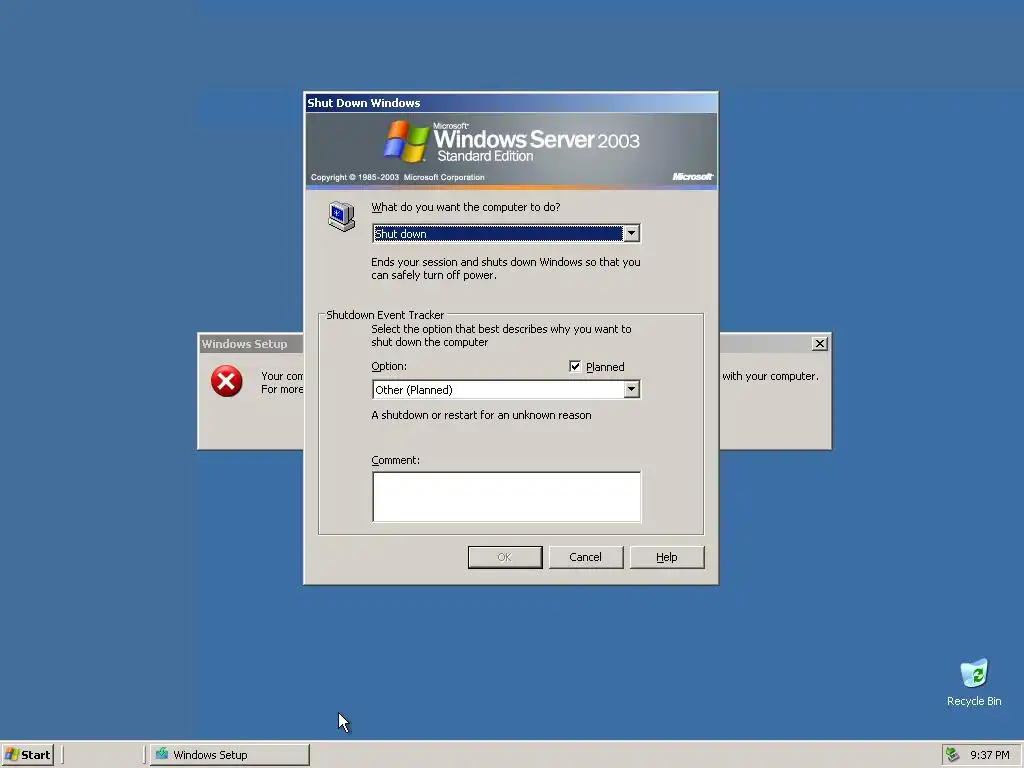
Task: Click the 'Shutdown Event Tracker' group label
Action: [x=385, y=315]
